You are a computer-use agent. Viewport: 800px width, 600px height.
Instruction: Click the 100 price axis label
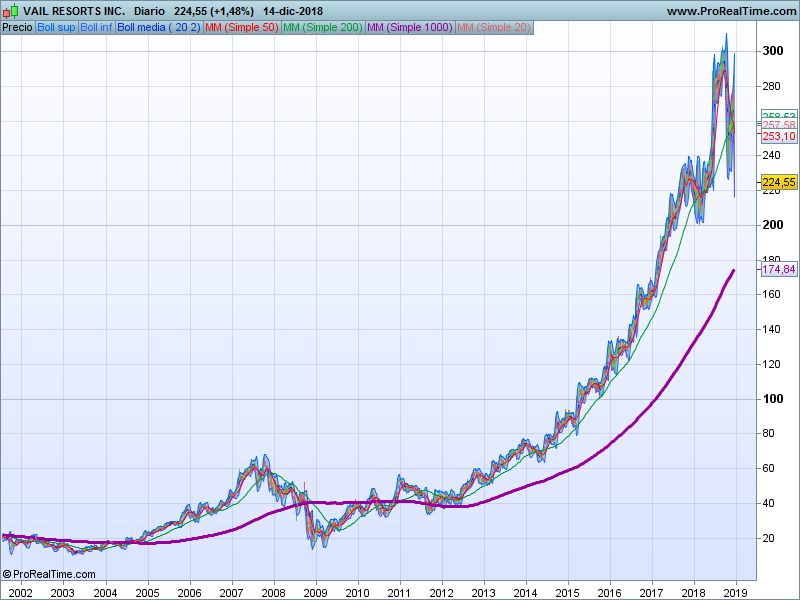(773, 399)
